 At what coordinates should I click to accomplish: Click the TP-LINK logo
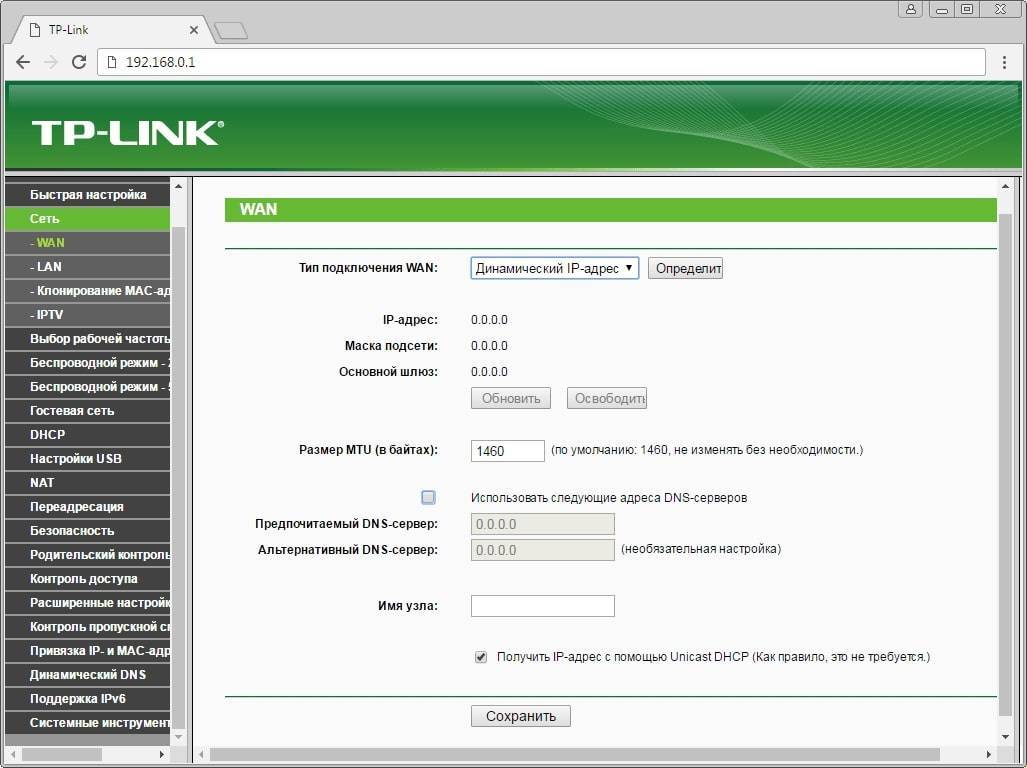point(127,133)
